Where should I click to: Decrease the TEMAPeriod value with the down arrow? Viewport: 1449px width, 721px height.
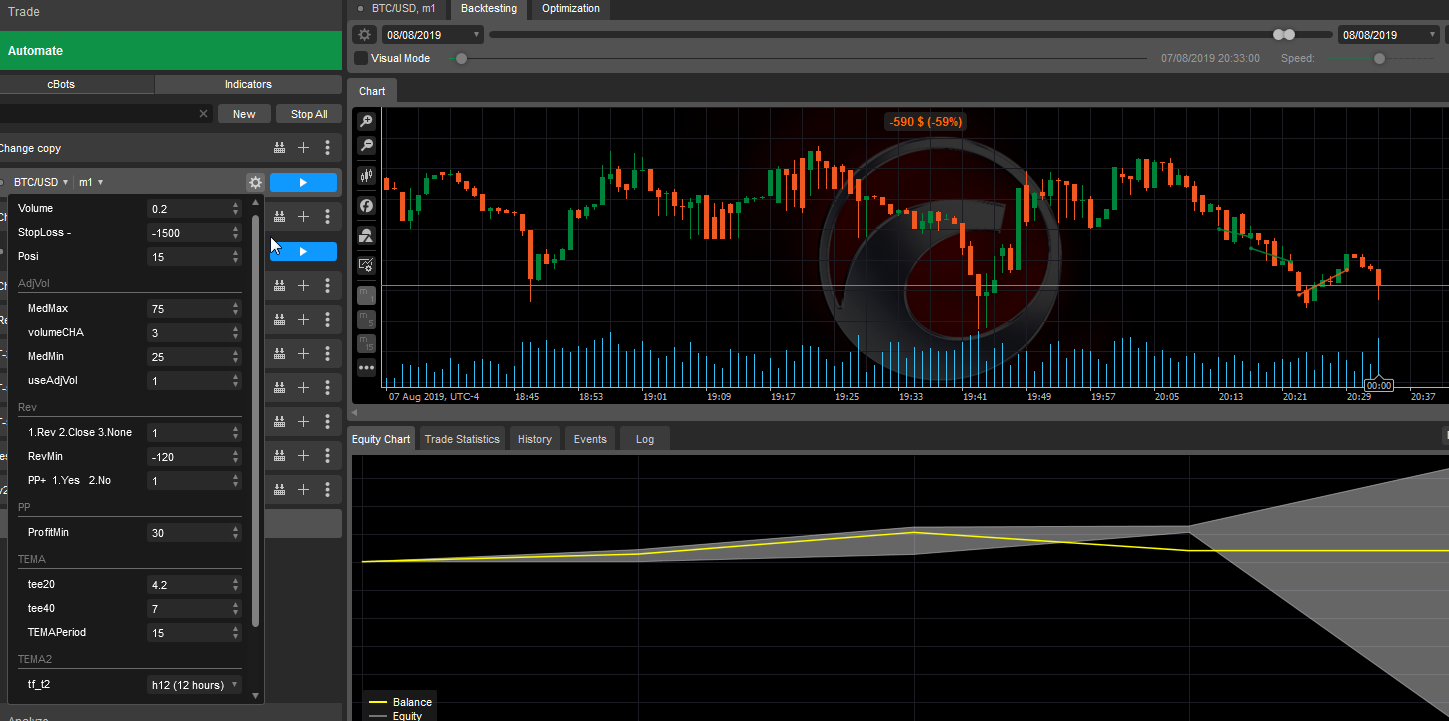[x=235, y=637]
